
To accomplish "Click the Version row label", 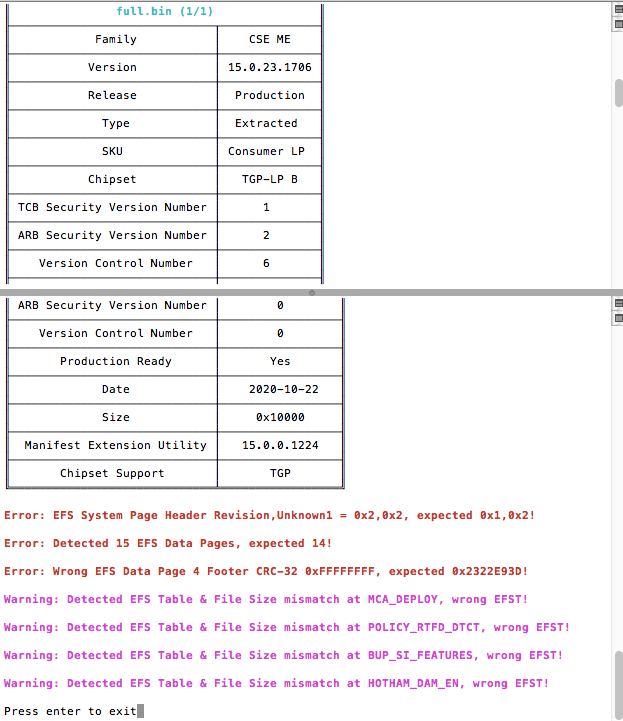I will pyautogui.click(x=112, y=68).
